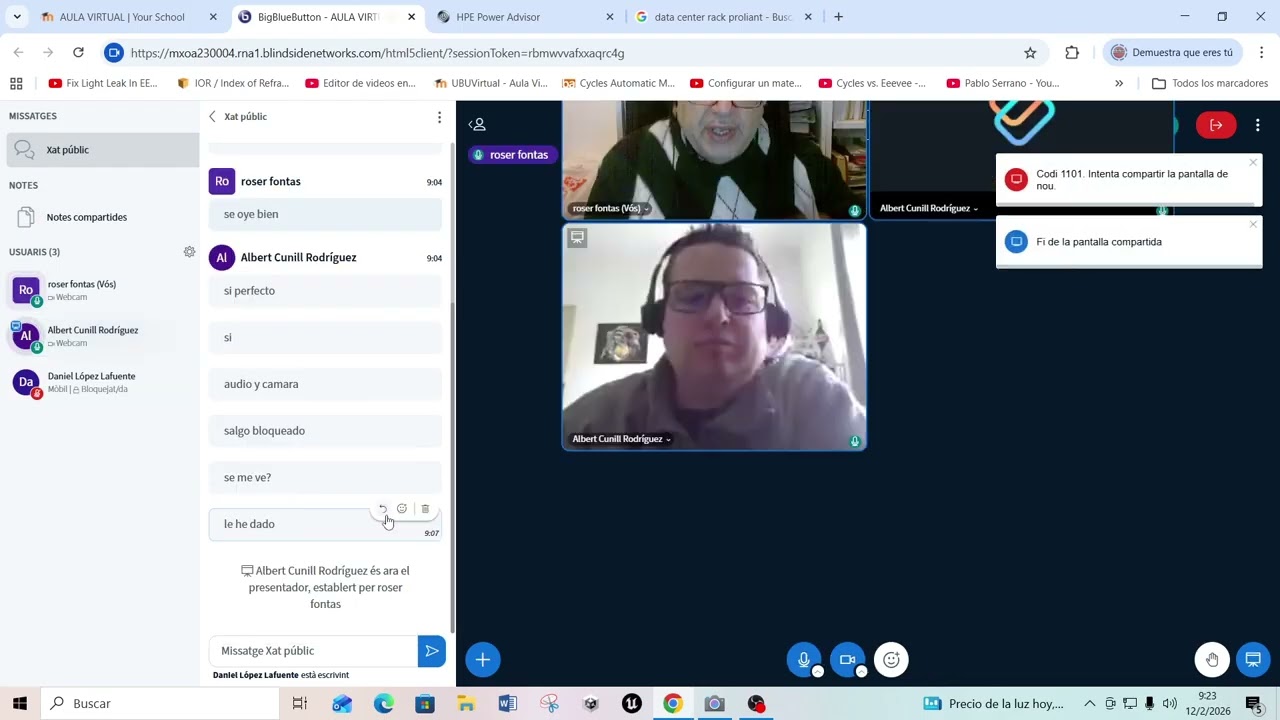This screenshot has width=1280, height=720.
Task: Click the 'se me ve?' chat message
Action: [x=325, y=478]
